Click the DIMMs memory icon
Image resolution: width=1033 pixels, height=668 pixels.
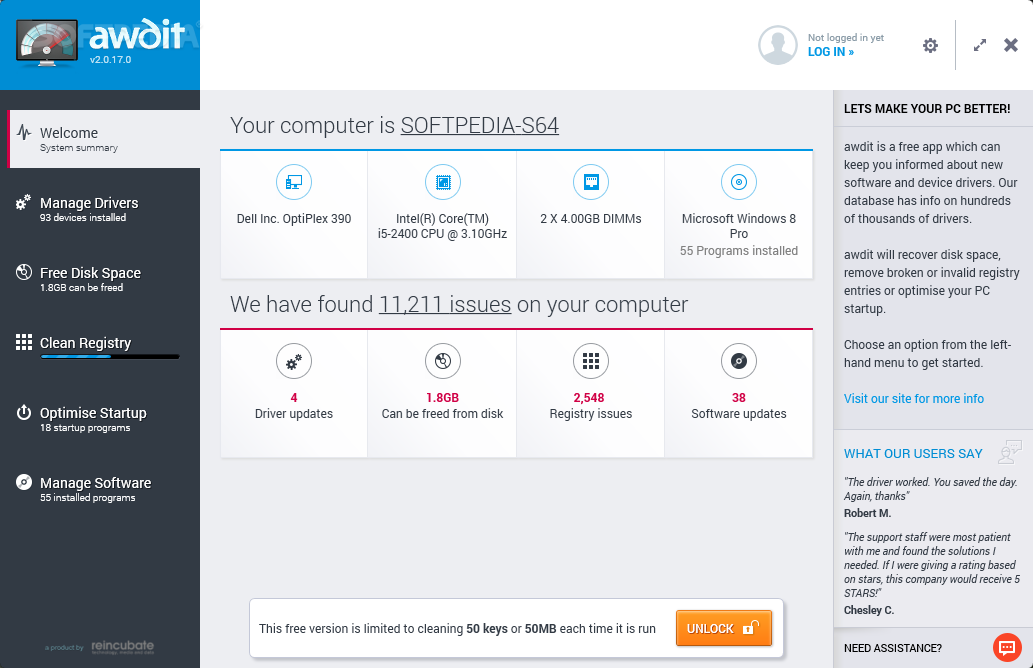(x=591, y=182)
